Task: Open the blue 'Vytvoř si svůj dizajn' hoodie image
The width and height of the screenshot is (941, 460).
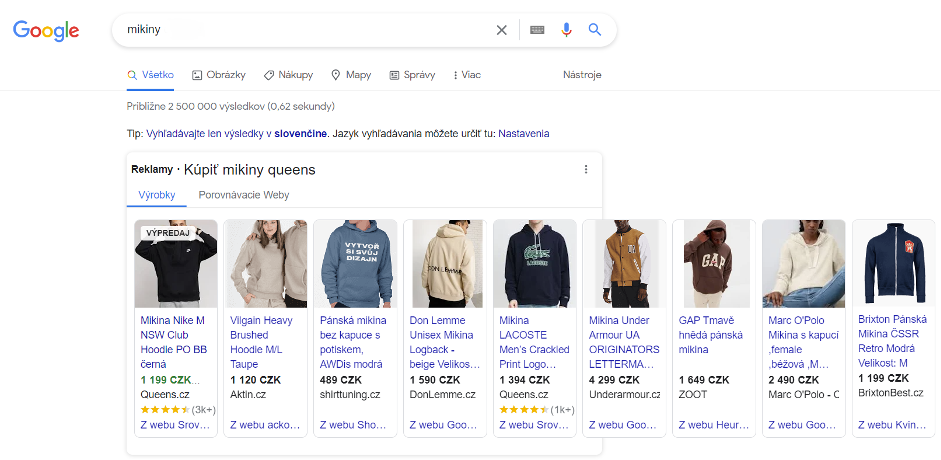Action: [x=355, y=264]
